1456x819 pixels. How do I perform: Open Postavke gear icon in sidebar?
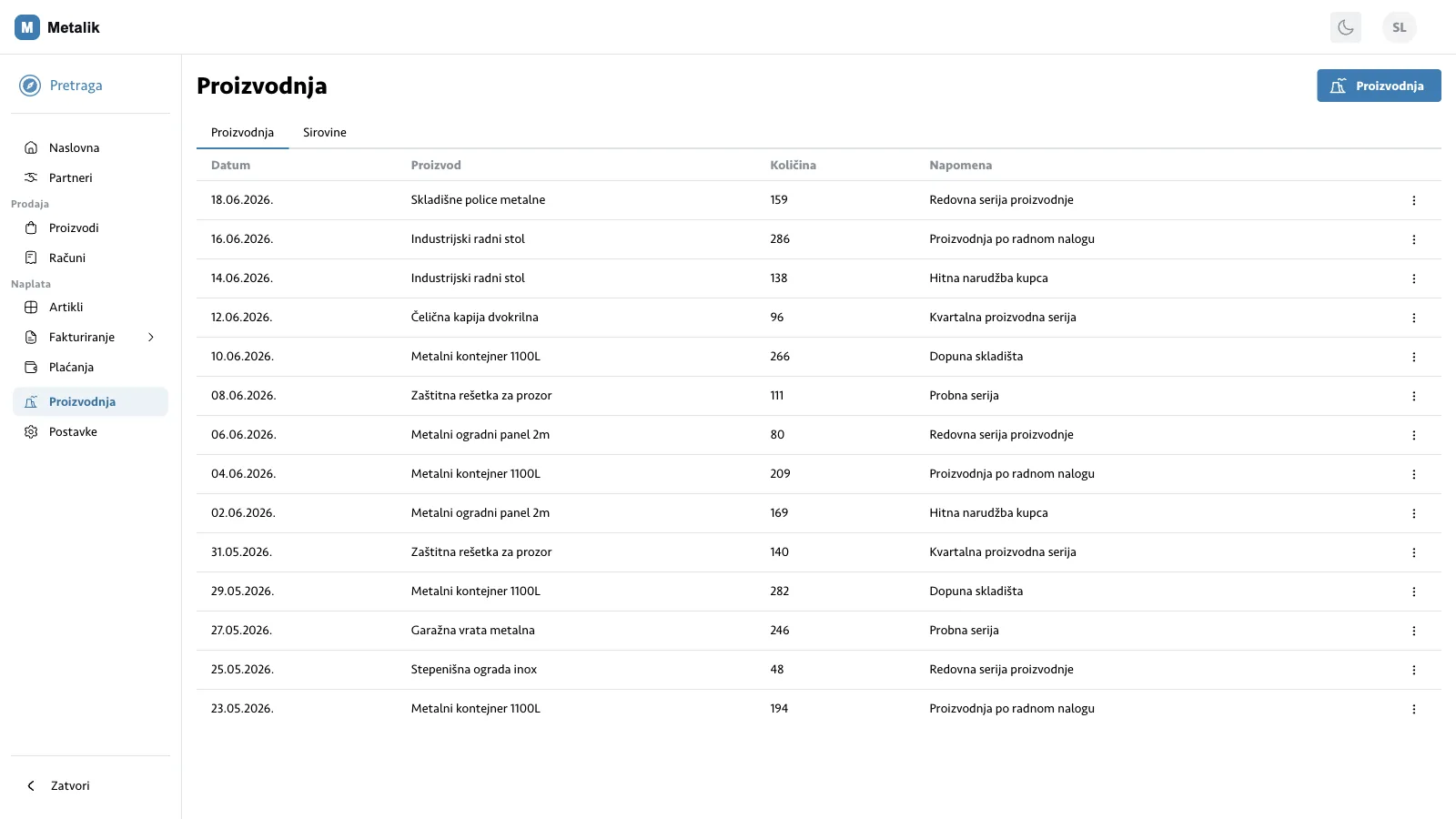click(x=31, y=431)
